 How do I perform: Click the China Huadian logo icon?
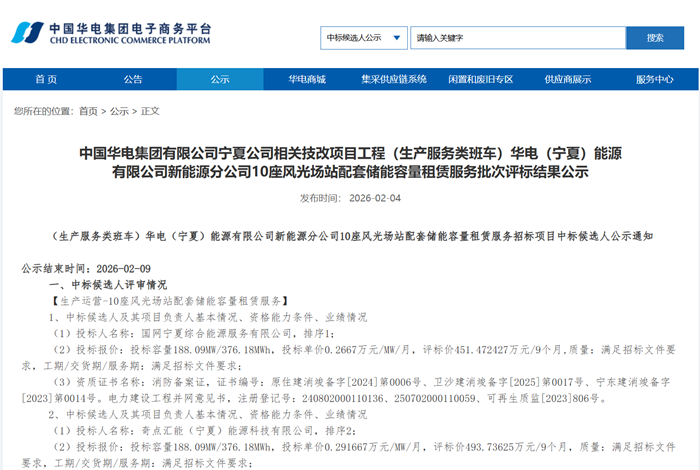[x=27, y=32]
